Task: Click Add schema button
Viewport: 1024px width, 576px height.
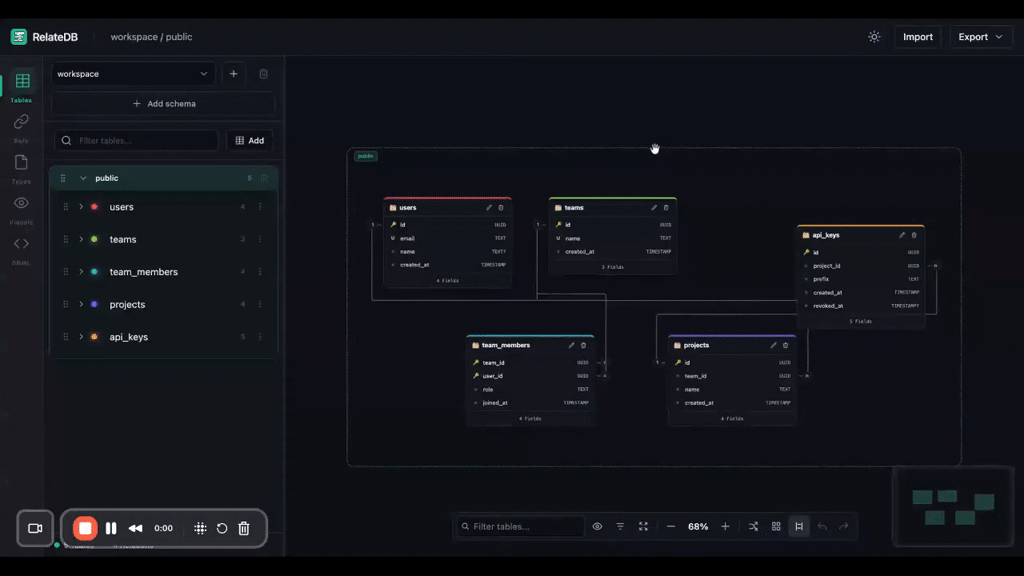Action: pyautogui.click(x=164, y=104)
